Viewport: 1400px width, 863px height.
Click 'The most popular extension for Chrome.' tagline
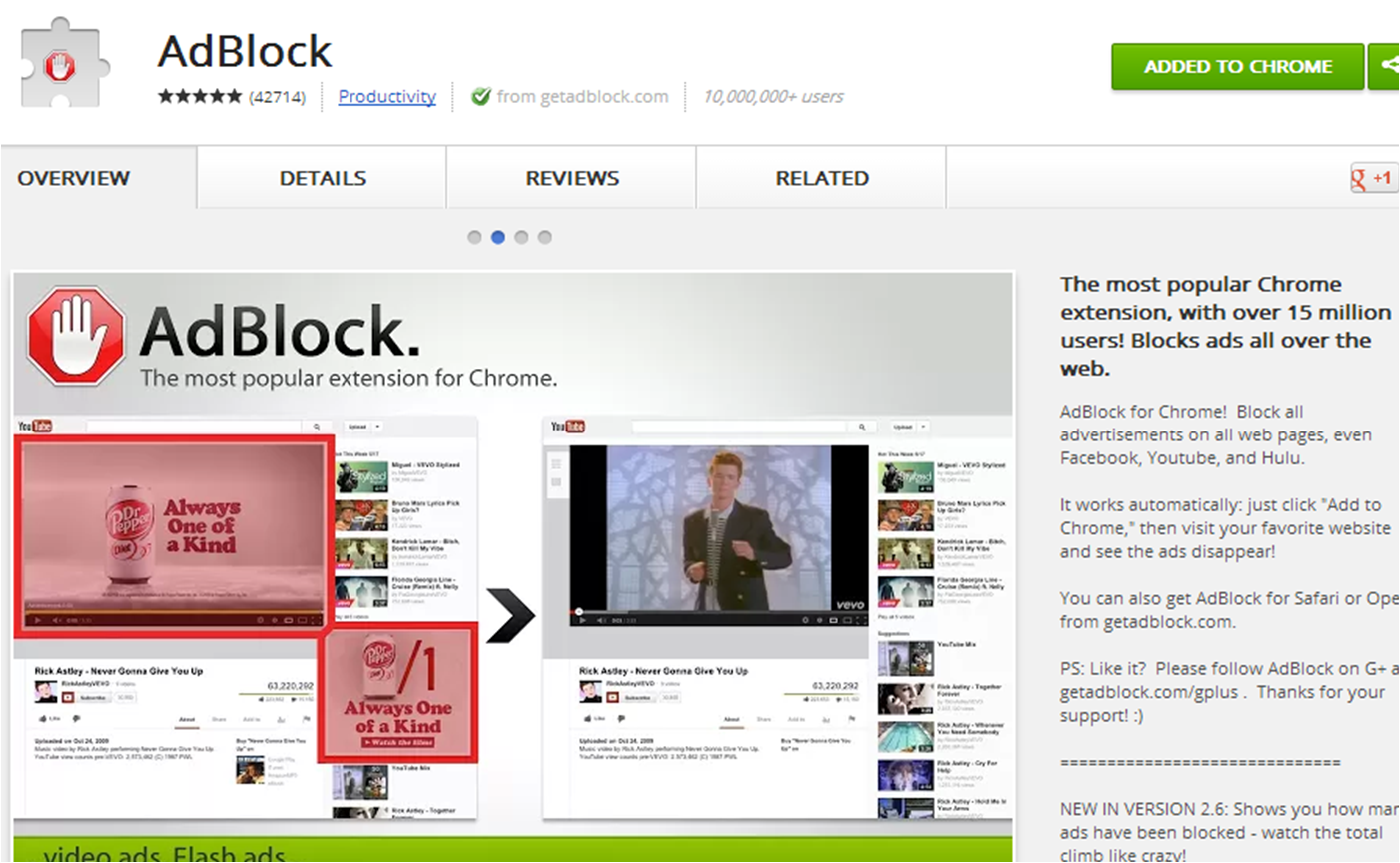349,378
